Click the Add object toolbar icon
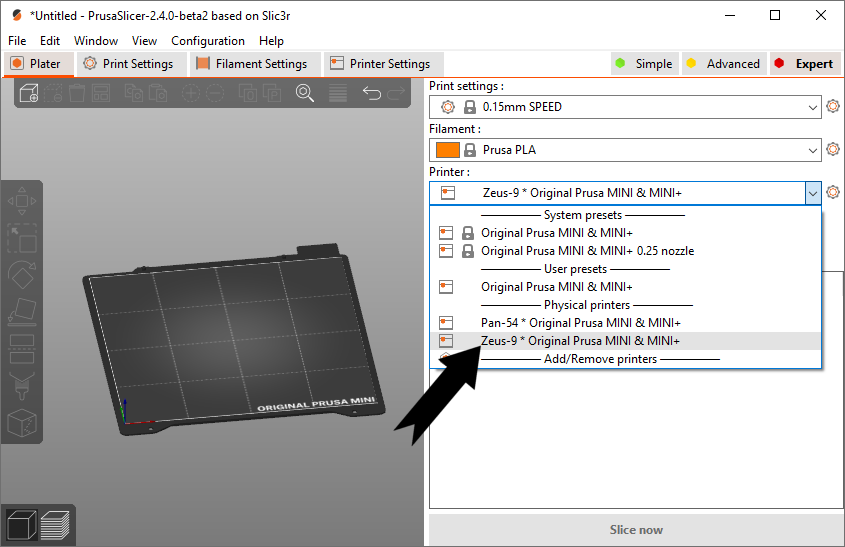The height and width of the screenshot is (547, 845). tap(29, 93)
